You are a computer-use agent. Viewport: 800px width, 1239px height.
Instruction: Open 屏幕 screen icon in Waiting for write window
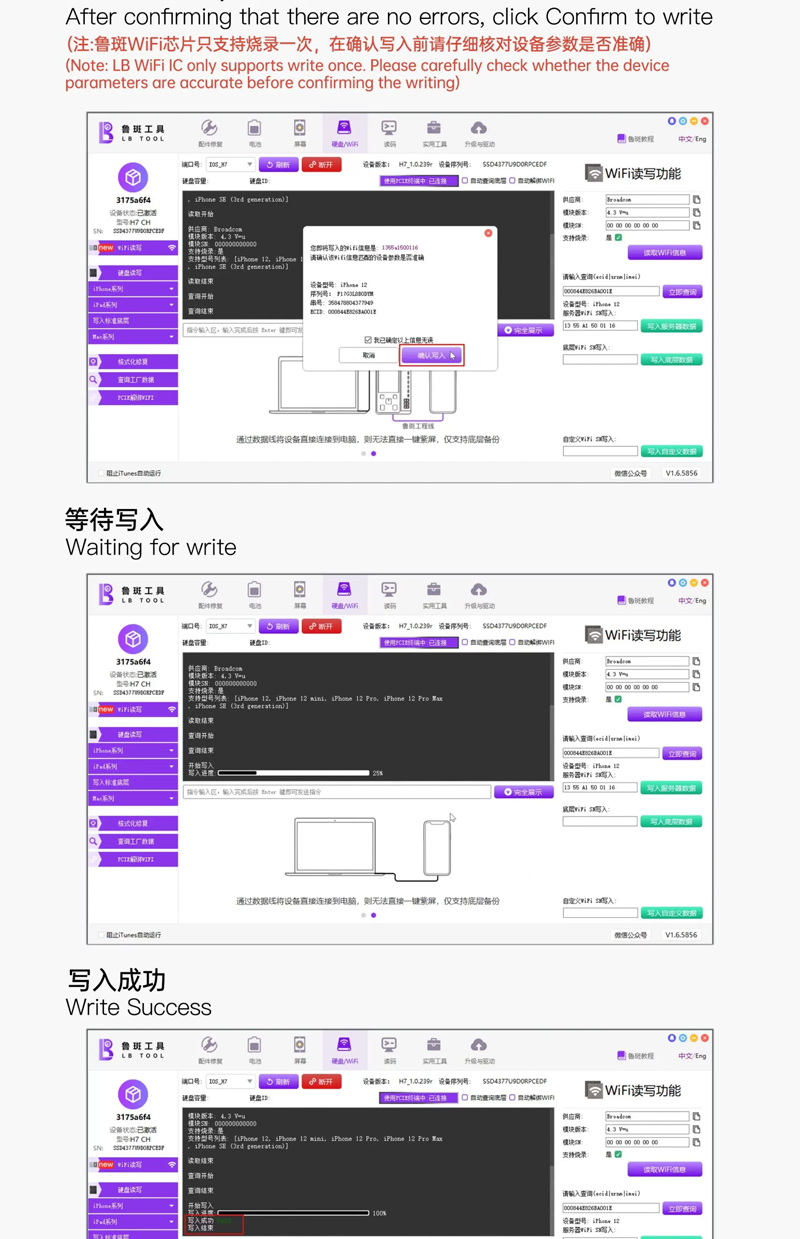click(300, 593)
